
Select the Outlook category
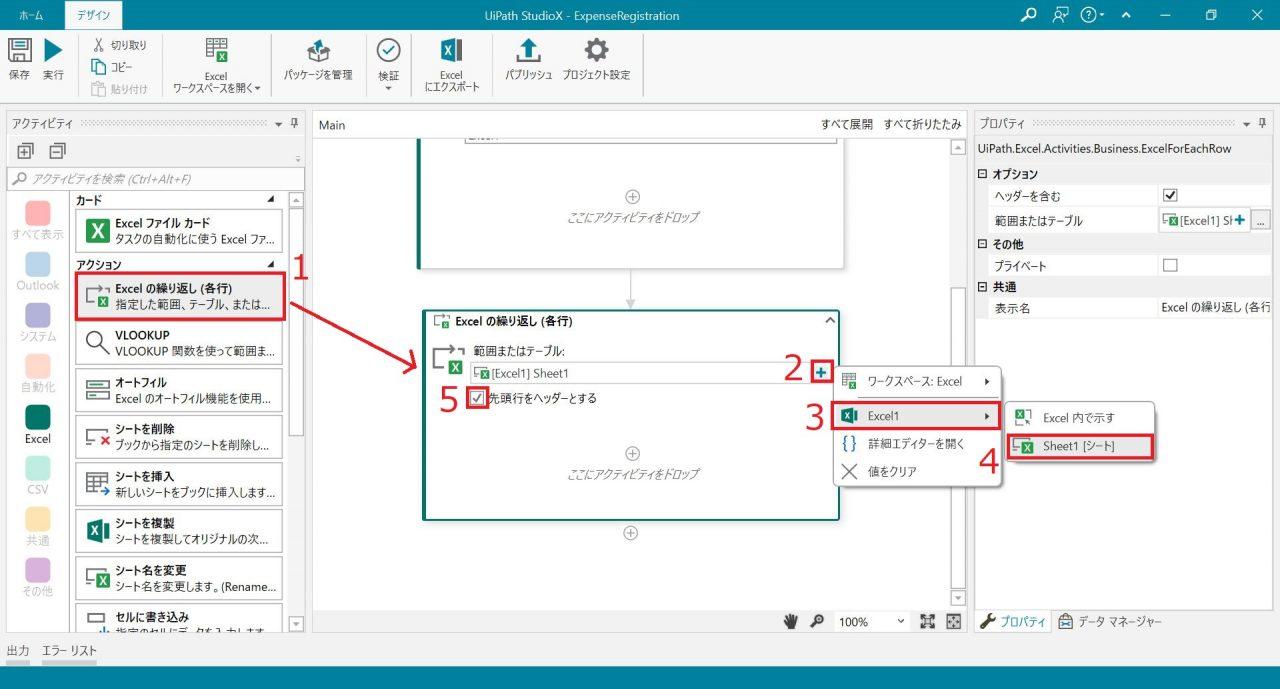[x=38, y=272]
